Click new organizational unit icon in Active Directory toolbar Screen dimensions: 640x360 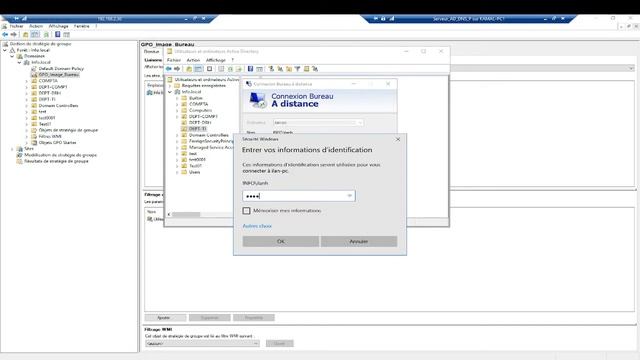point(289,69)
